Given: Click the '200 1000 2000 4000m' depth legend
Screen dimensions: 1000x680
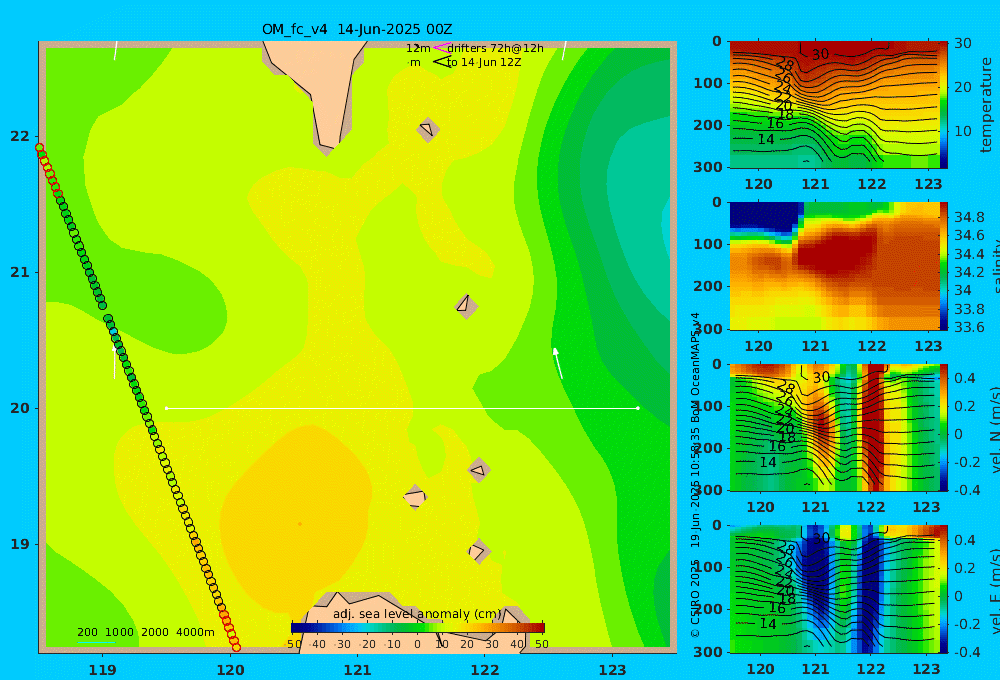Looking at the screenshot, I should click(146, 632).
